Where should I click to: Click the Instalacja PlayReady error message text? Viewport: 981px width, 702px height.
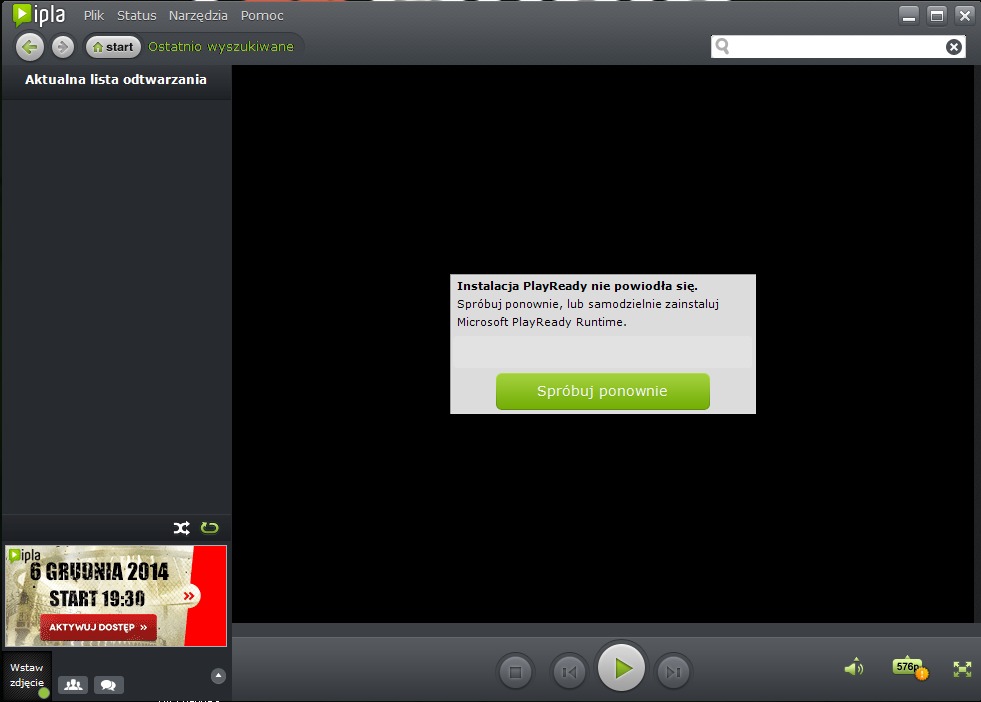pos(577,286)
